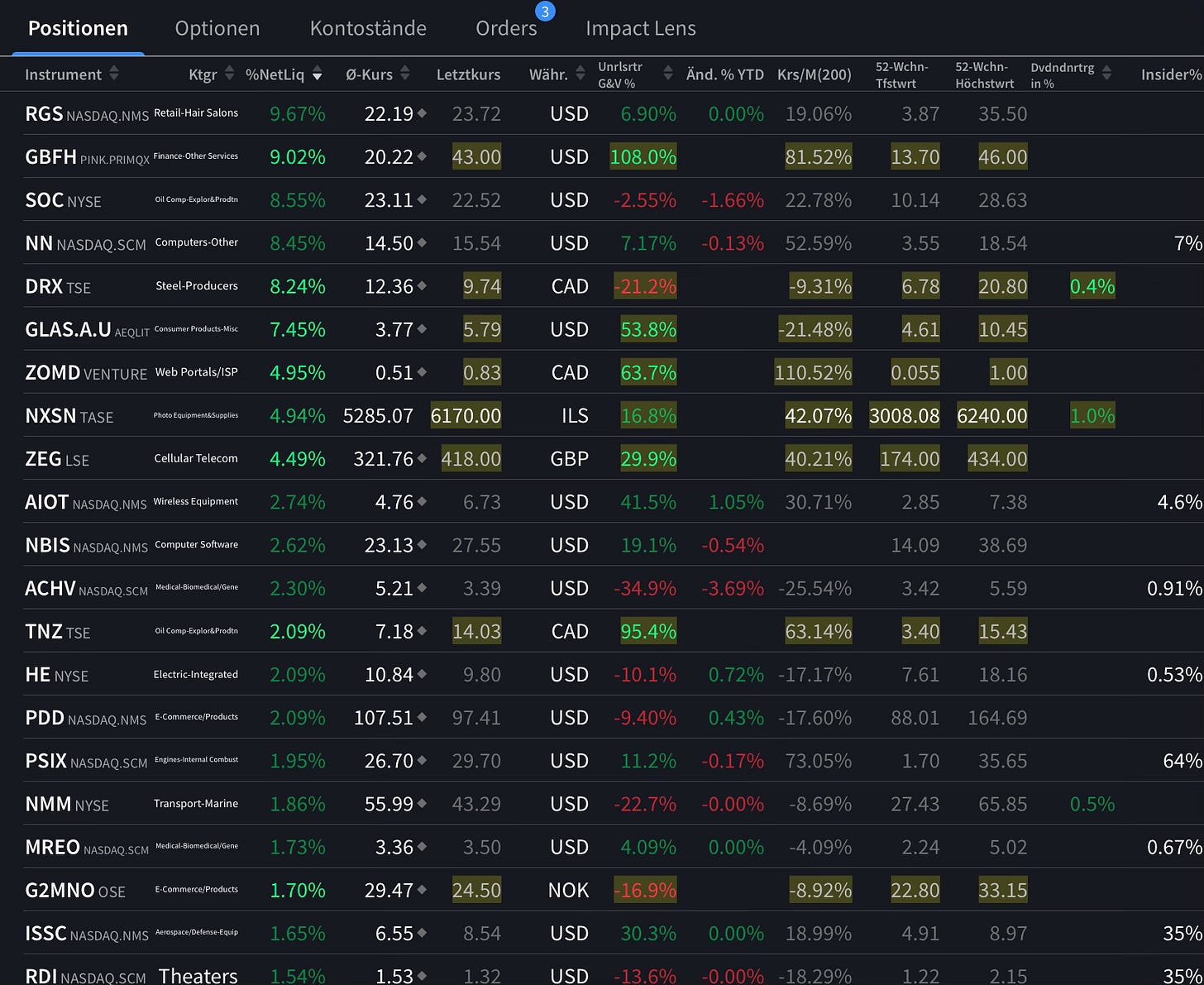Image resolution: width=1204 pixels, height=985 pixels.
Task: Click ZOMD Krs/M(200) value 110.52%
Action: [813, 373]
